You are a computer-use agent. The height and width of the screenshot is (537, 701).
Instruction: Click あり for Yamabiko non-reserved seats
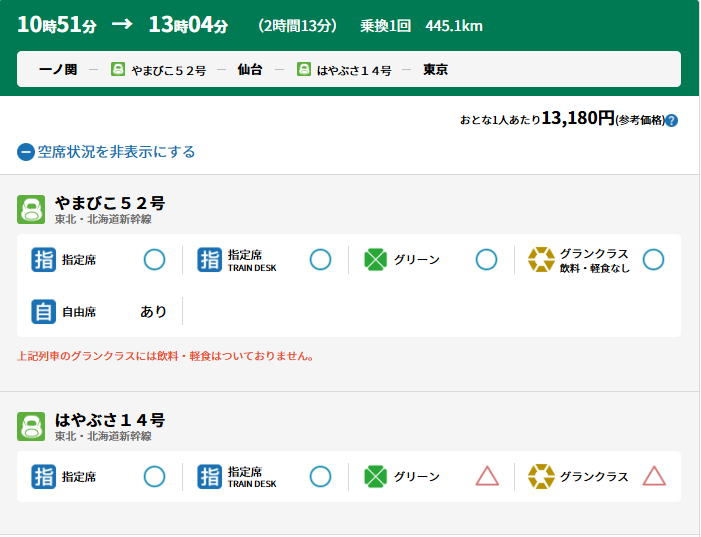coord(154,312)
